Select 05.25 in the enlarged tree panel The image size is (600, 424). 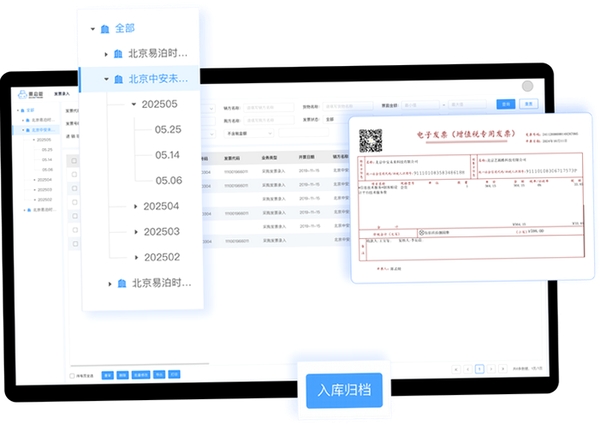coord(168,130)
